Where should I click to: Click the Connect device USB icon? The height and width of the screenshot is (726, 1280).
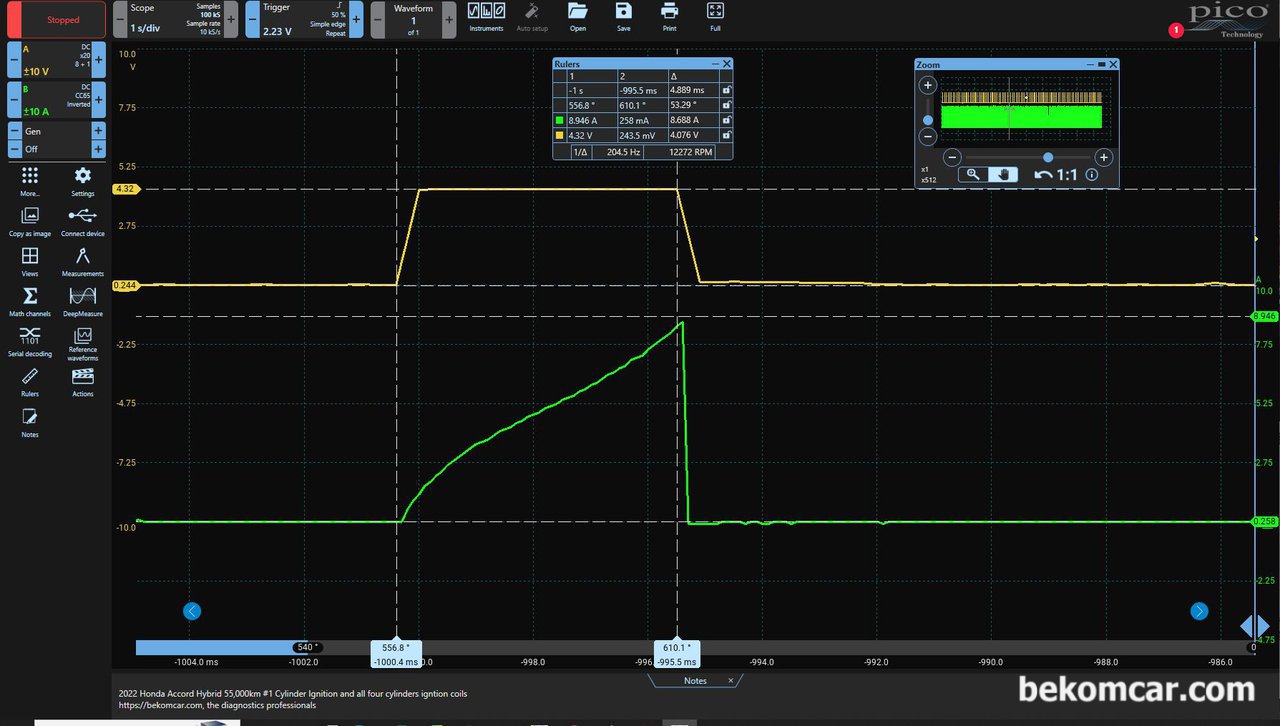(83, 221)
